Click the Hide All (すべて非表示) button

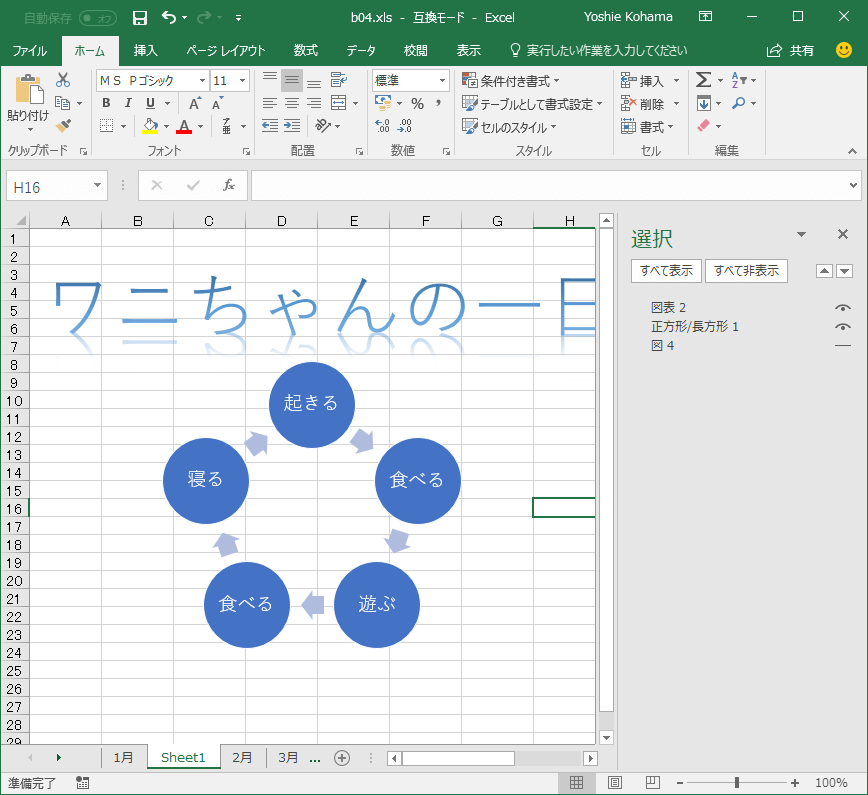click(746, 271)
